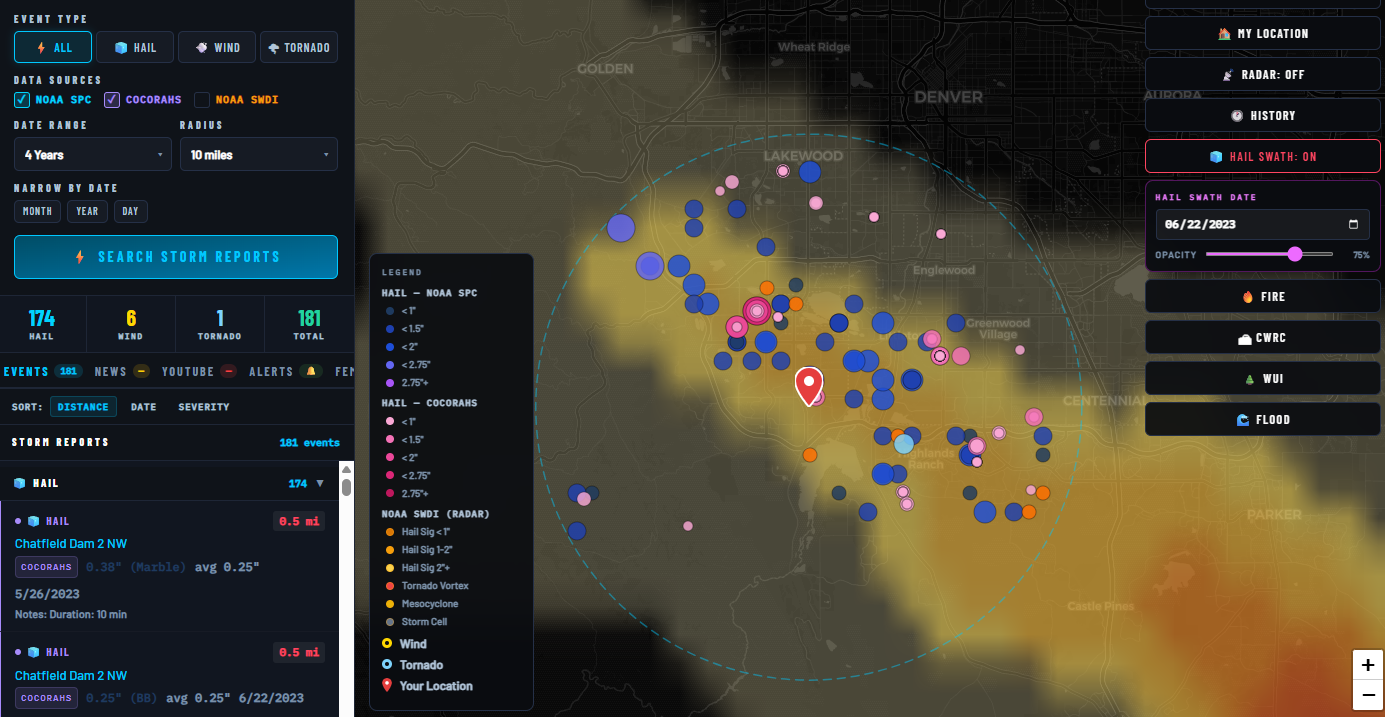Uncheck the COCORAHS data source
This screenshot has height=717, width=1385.
(x=112, y=100)
